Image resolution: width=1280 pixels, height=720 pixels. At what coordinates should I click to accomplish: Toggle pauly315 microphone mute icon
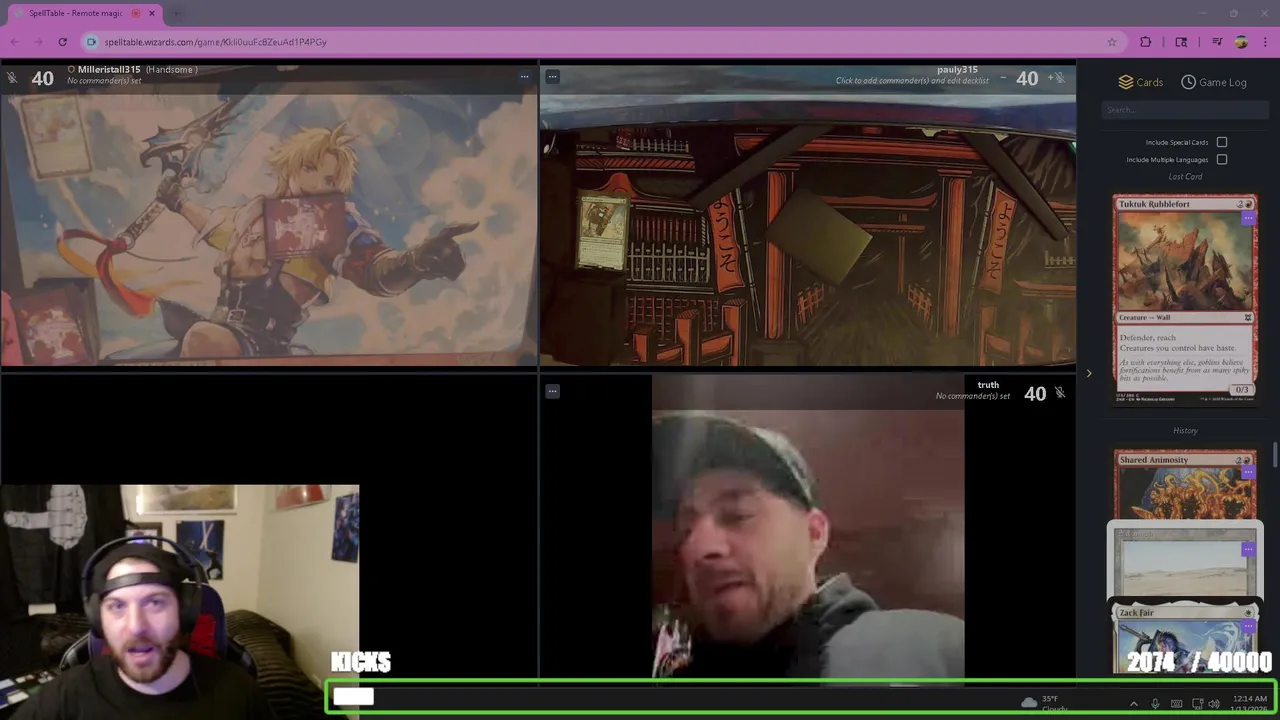[x=1060, y=78]
